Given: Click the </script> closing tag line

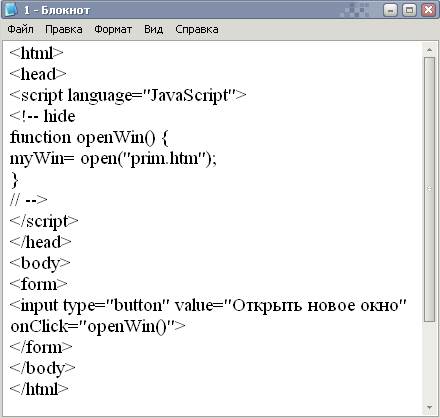Looking at the screenshot, I should pos(44,222).
